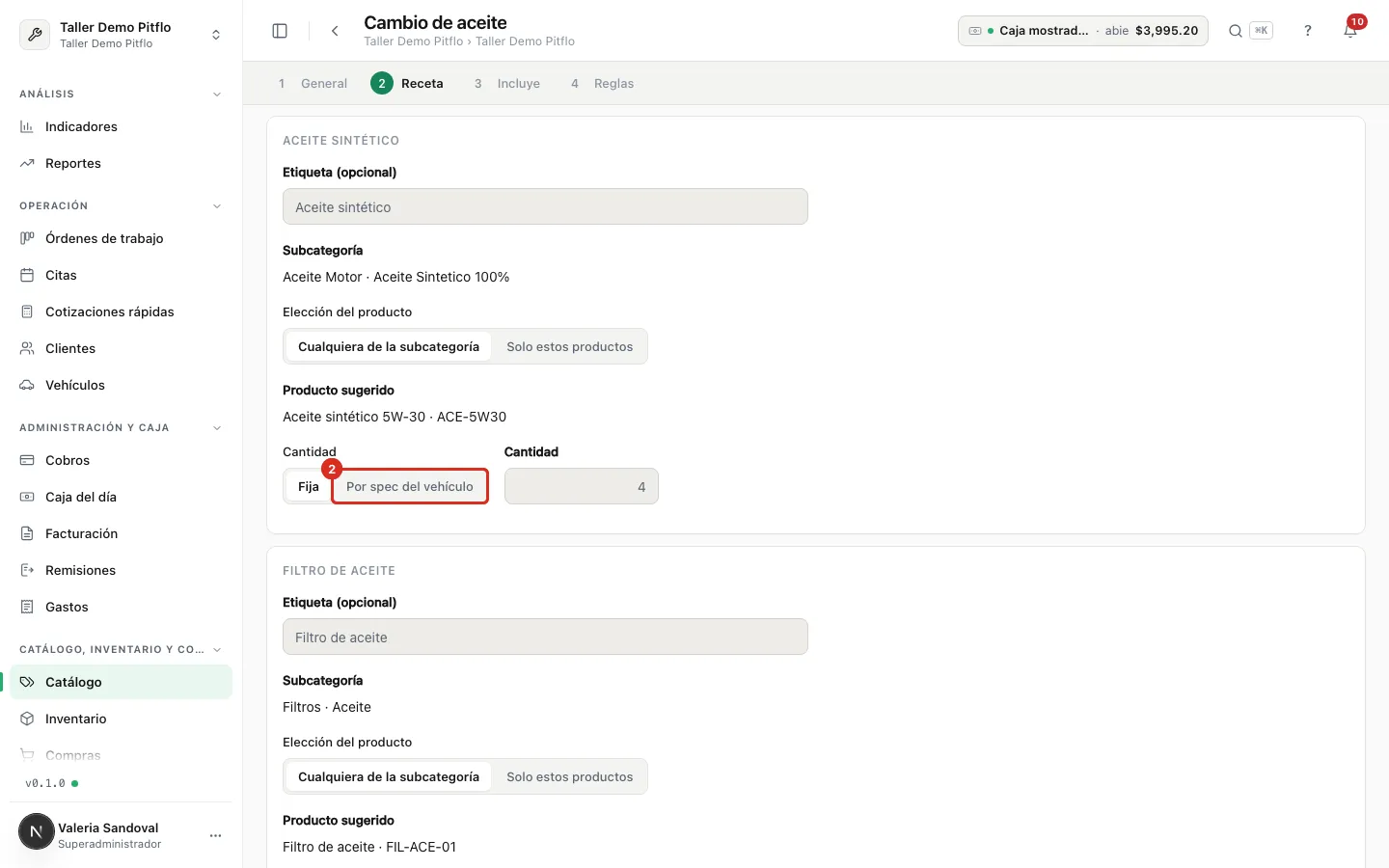
Task: Click the Cantidad number field
Action: click(x=582, y=486)
